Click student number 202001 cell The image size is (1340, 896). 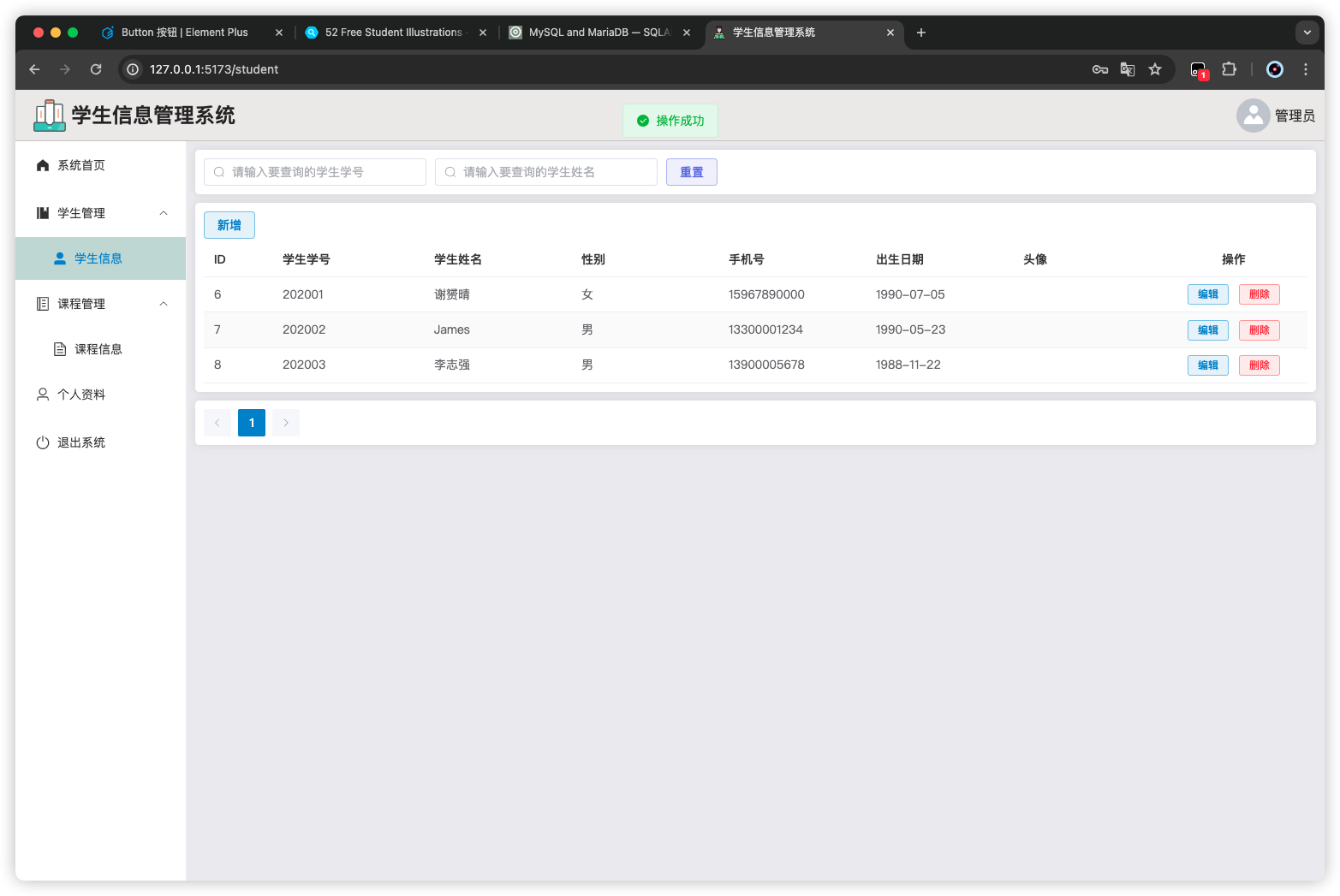point(303,294)
